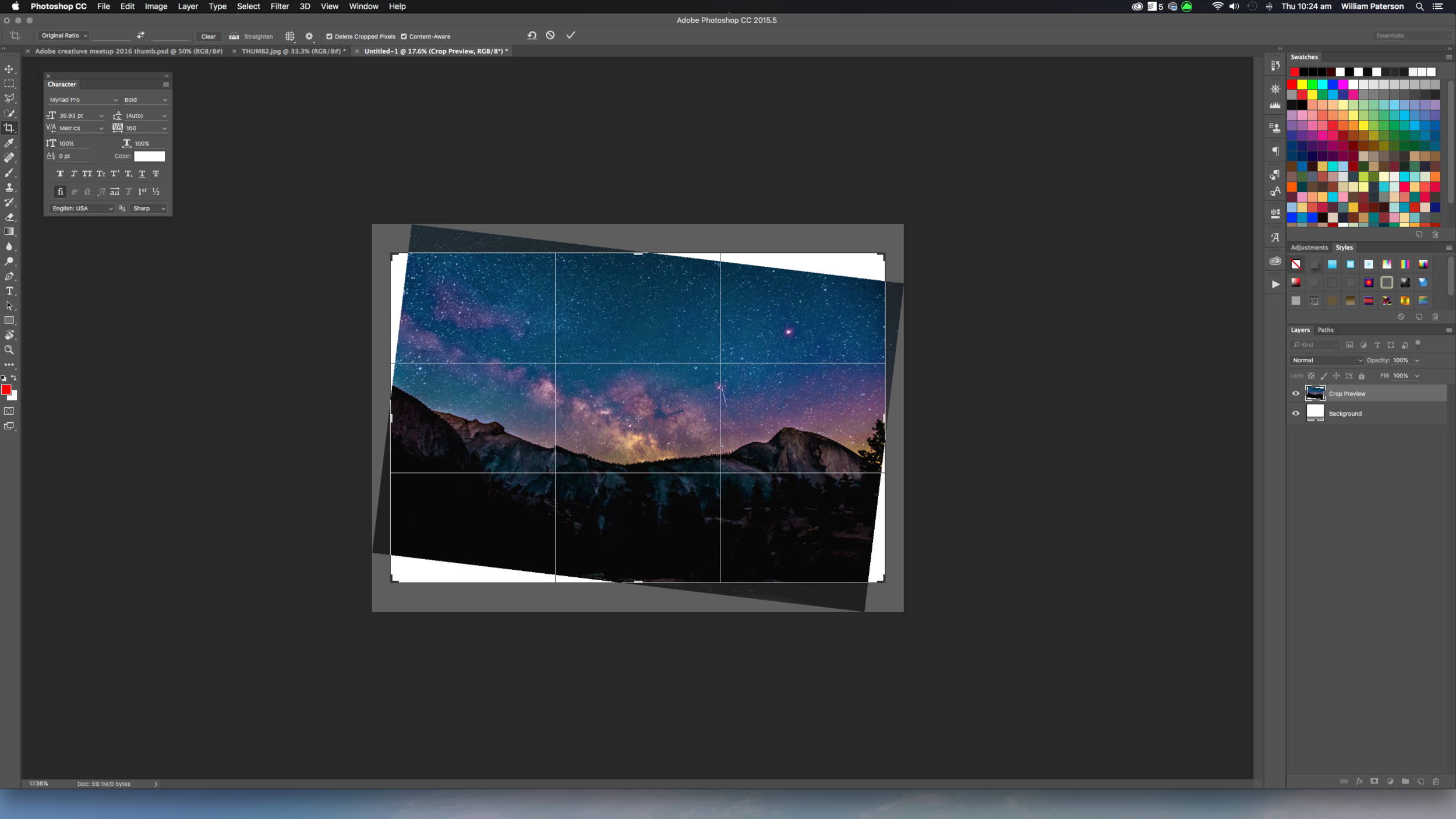Open the Original Ratio crop preset dropdown
This screenshot has width=1456, height=819.
click(x=64, y=36)
